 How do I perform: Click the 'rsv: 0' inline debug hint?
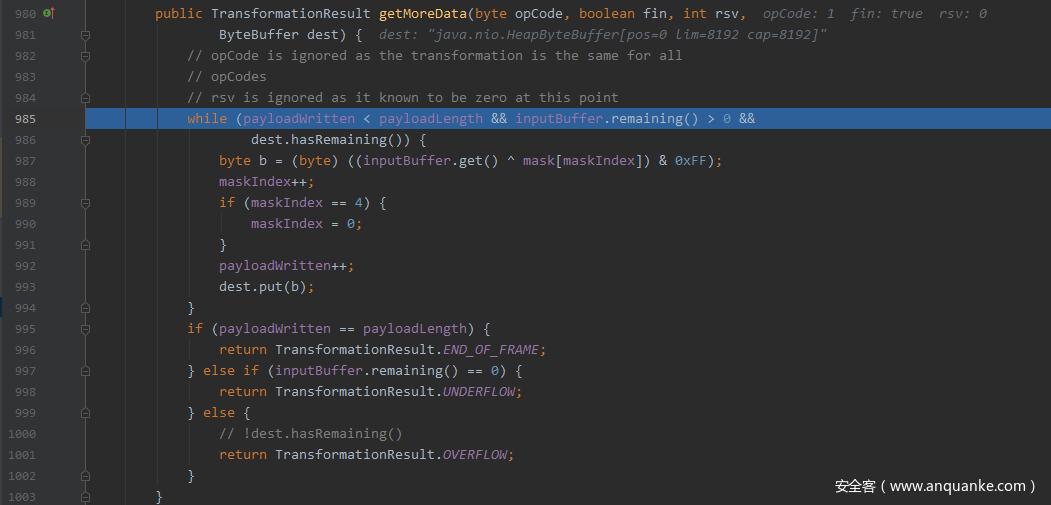[x=963, y=13]
